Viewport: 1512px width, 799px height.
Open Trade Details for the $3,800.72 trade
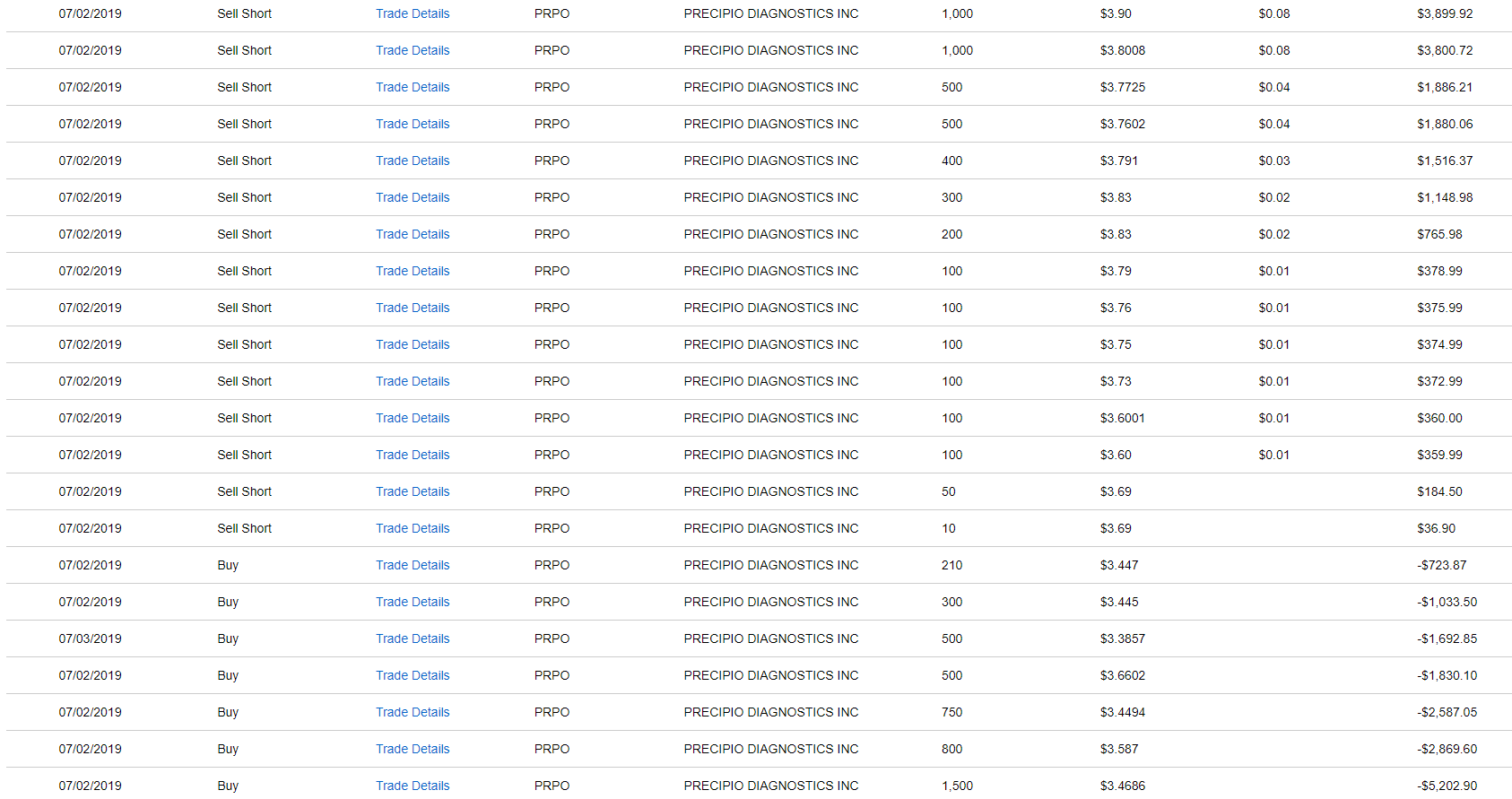point(413,50)
